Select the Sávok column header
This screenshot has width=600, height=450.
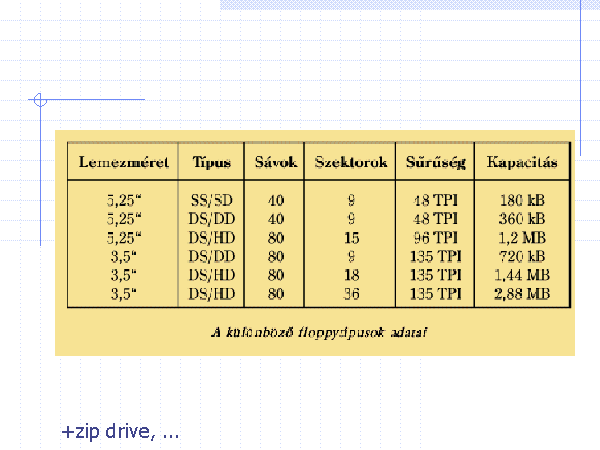(276, 162)
